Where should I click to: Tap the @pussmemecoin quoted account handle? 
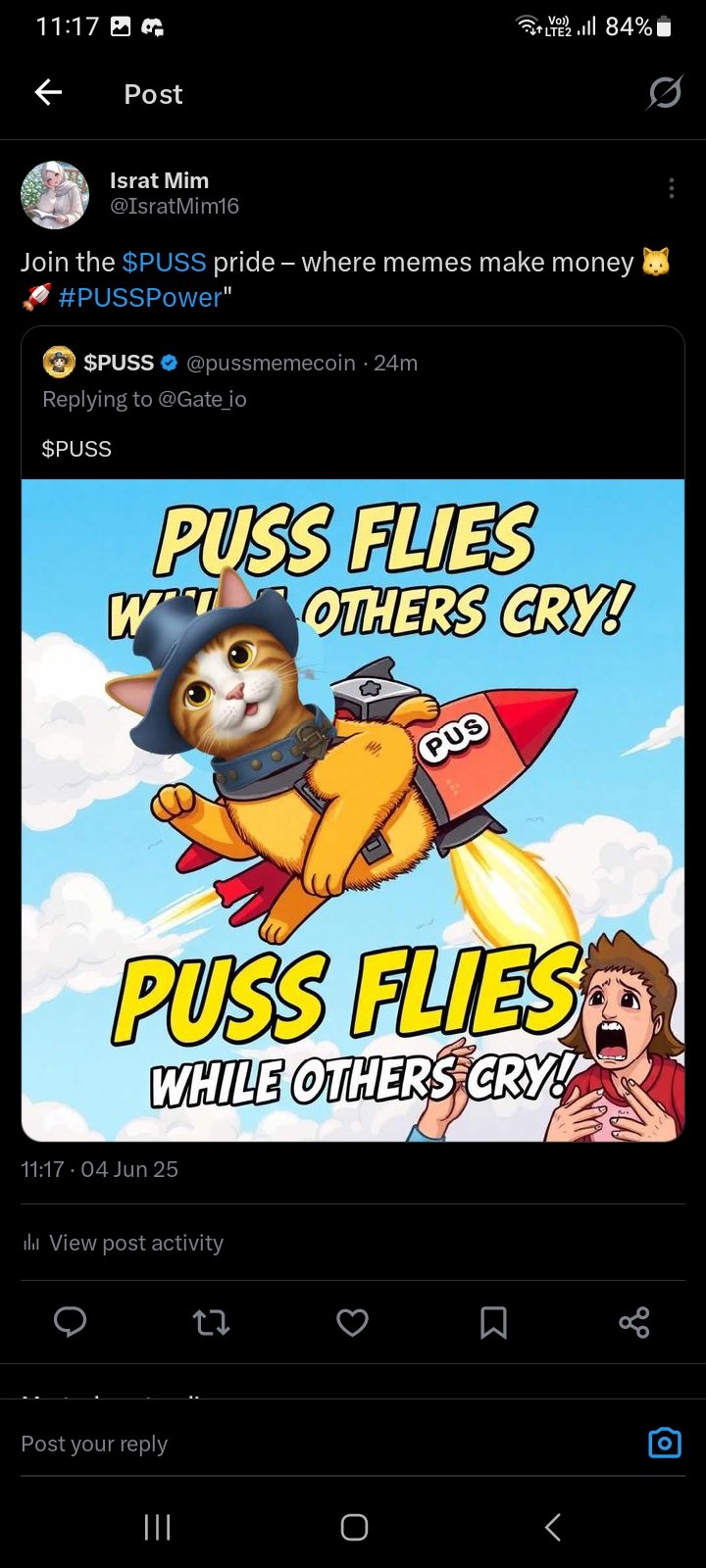point(271,363)
